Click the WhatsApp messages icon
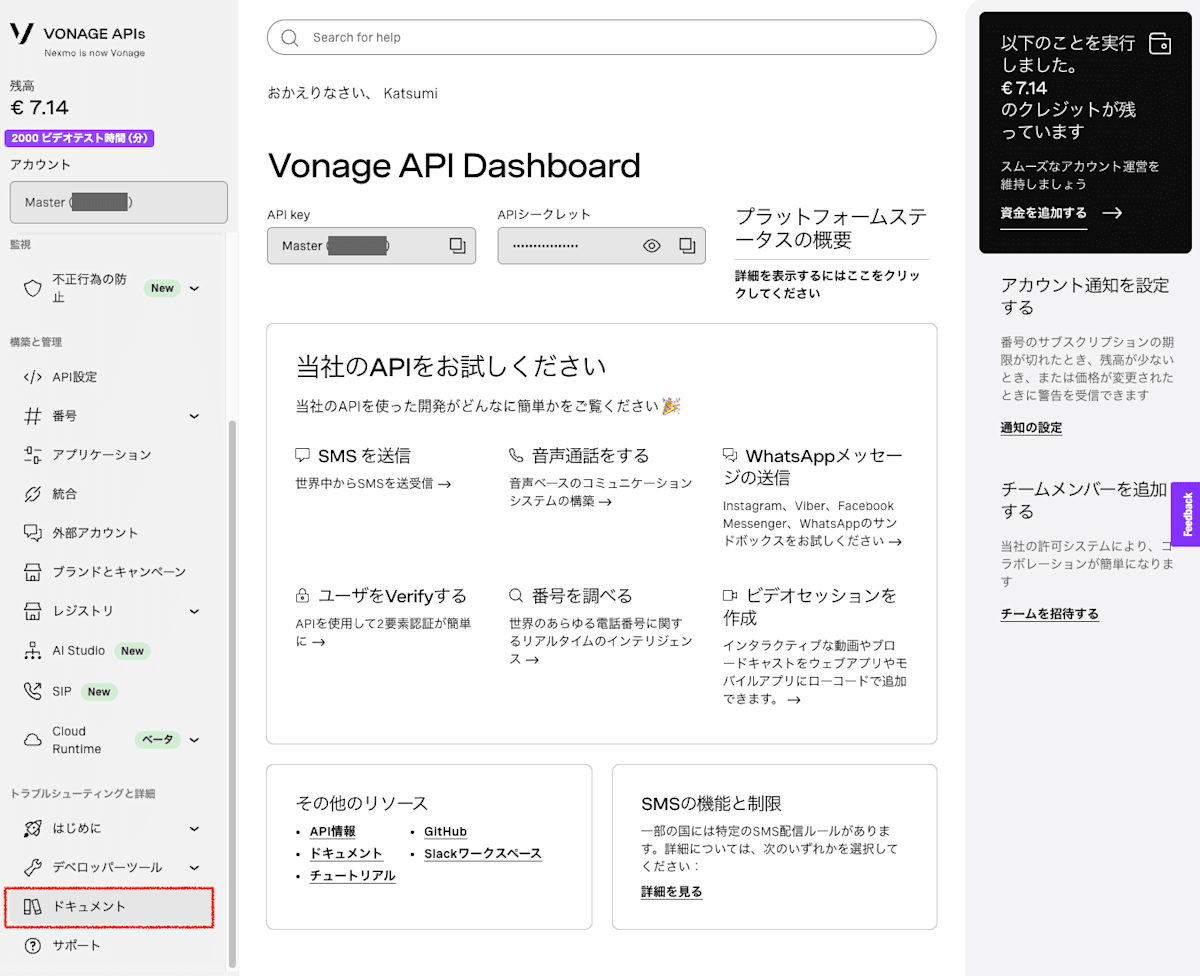 click(x=730, y=456)
